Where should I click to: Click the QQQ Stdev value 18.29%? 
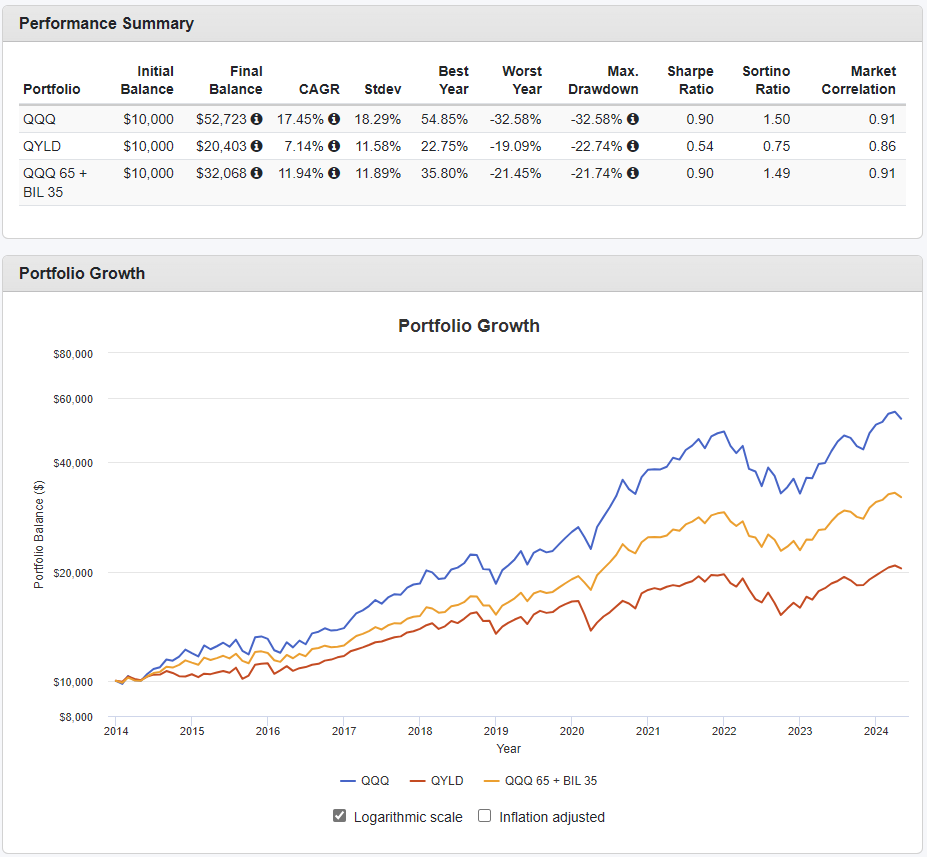click(x=377, y=119)
